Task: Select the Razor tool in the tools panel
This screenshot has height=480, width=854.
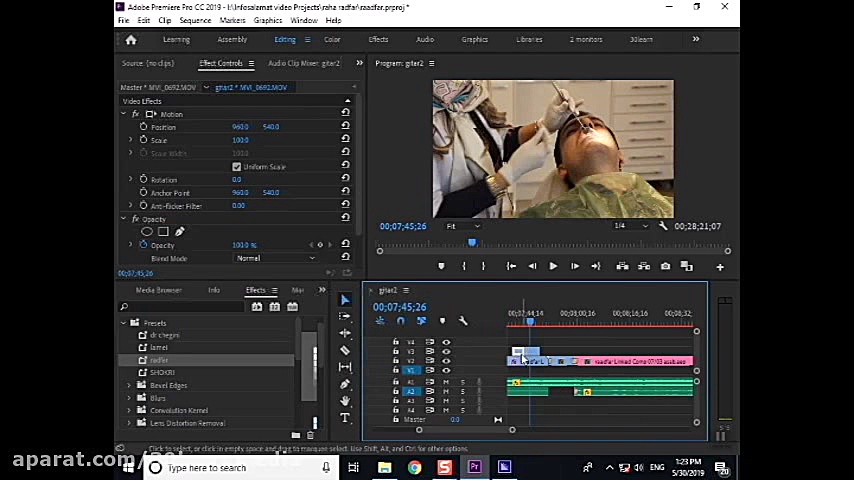Action: click(345, 350)
